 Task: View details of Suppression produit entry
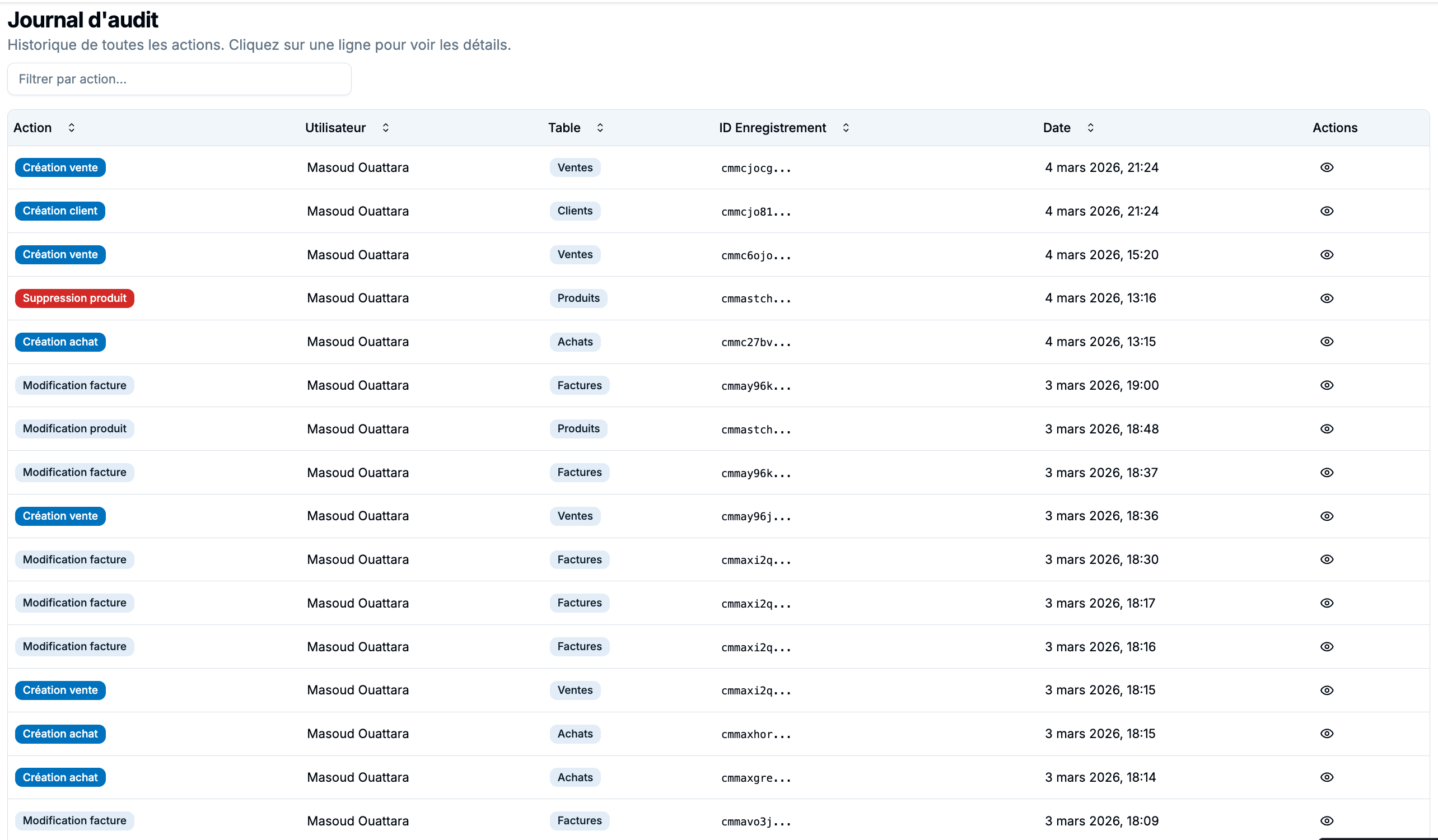tap(1326, 298)
